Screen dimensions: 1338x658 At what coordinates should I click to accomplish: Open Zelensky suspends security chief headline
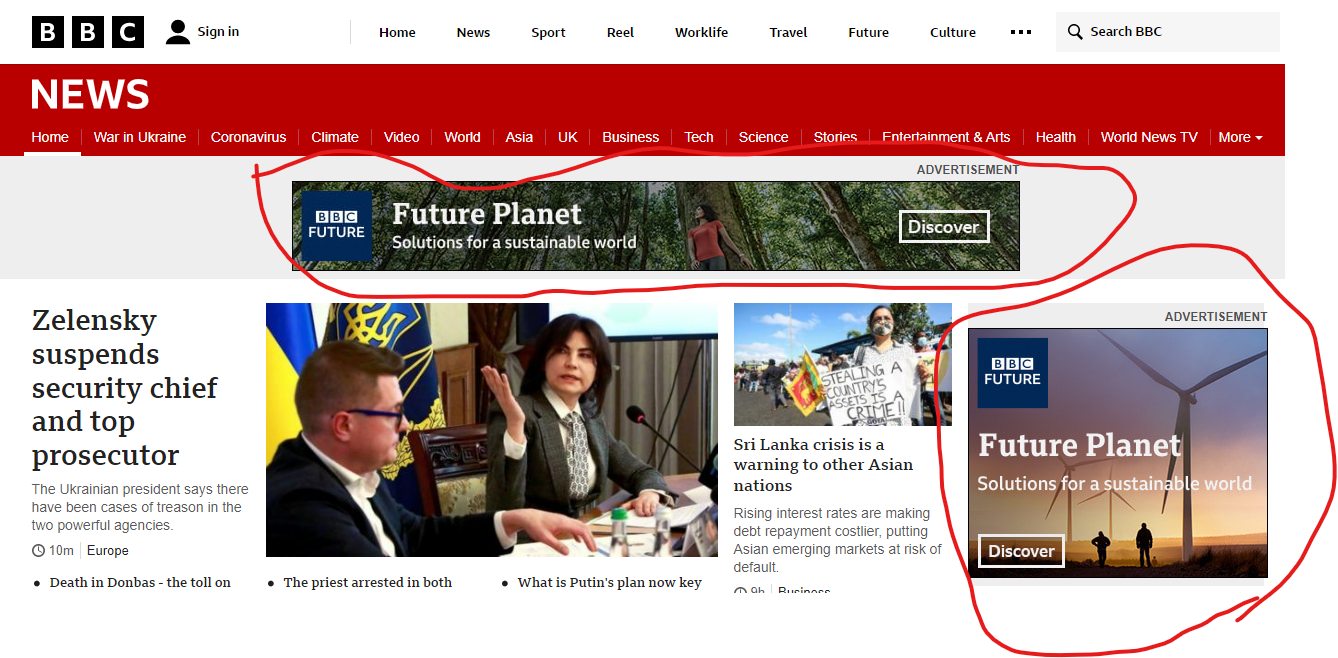(125, 387)
